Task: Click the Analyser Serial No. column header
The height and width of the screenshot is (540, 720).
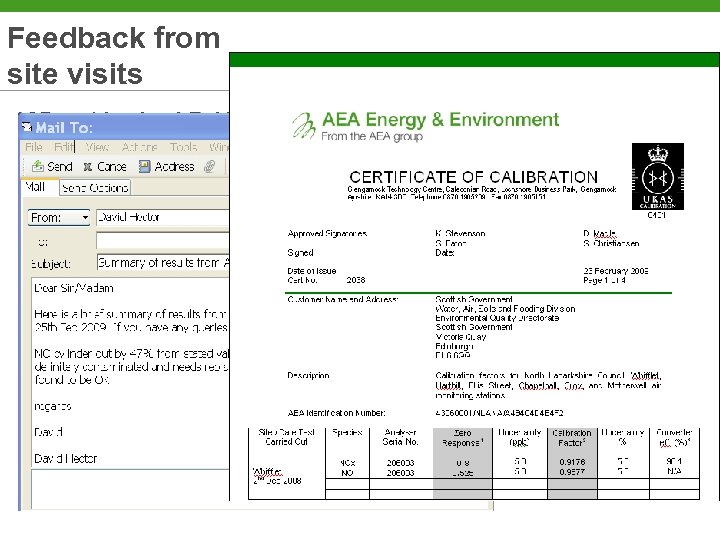Action: pyautogui.click(x=400, y=437)
